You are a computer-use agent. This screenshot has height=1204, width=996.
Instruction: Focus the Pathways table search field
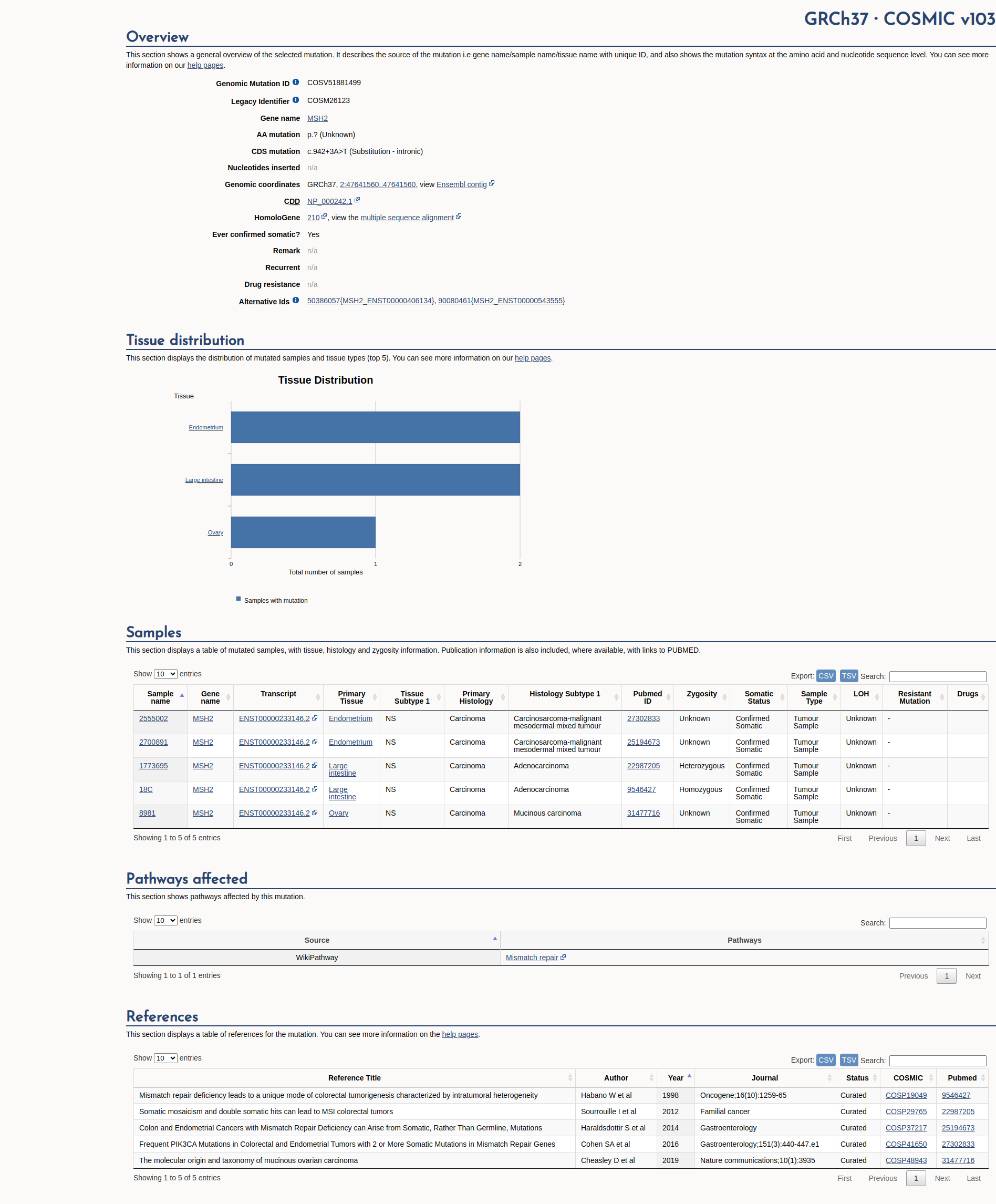(938, 923)
